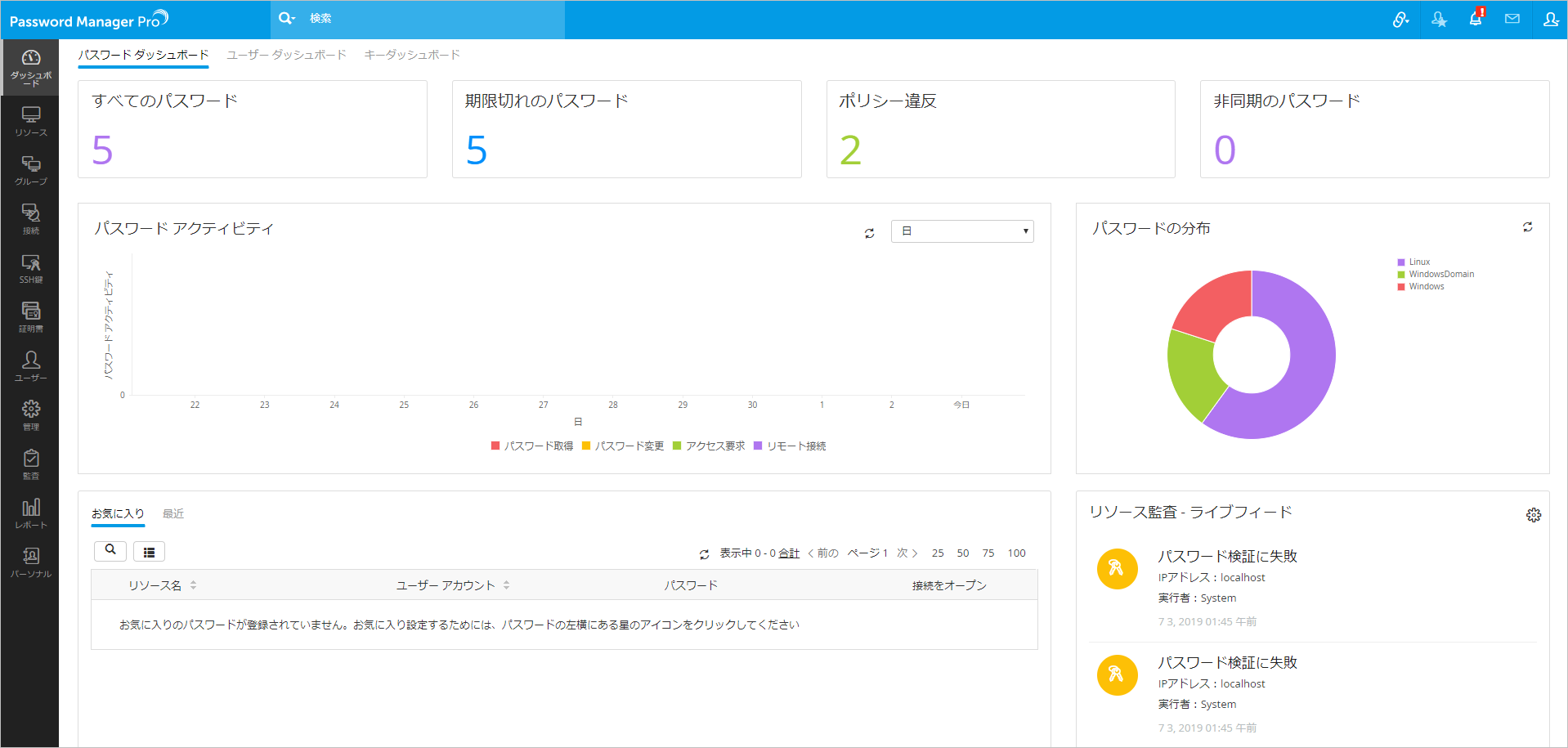Click the favorites table search icon button
This screenshot has width=1568, height=748.
coord(110,551)
